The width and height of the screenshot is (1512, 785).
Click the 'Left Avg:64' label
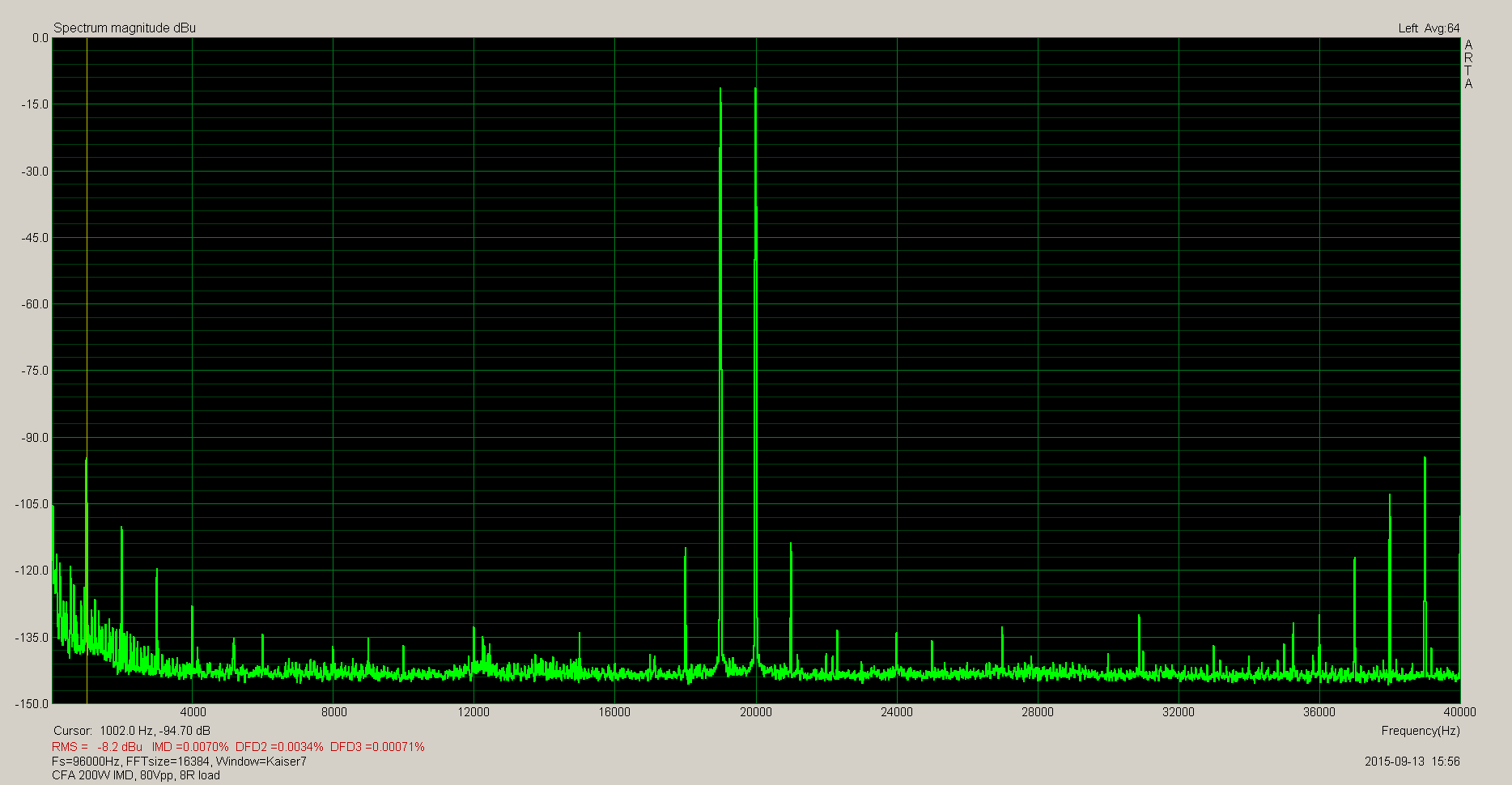tap(1429, 28)
